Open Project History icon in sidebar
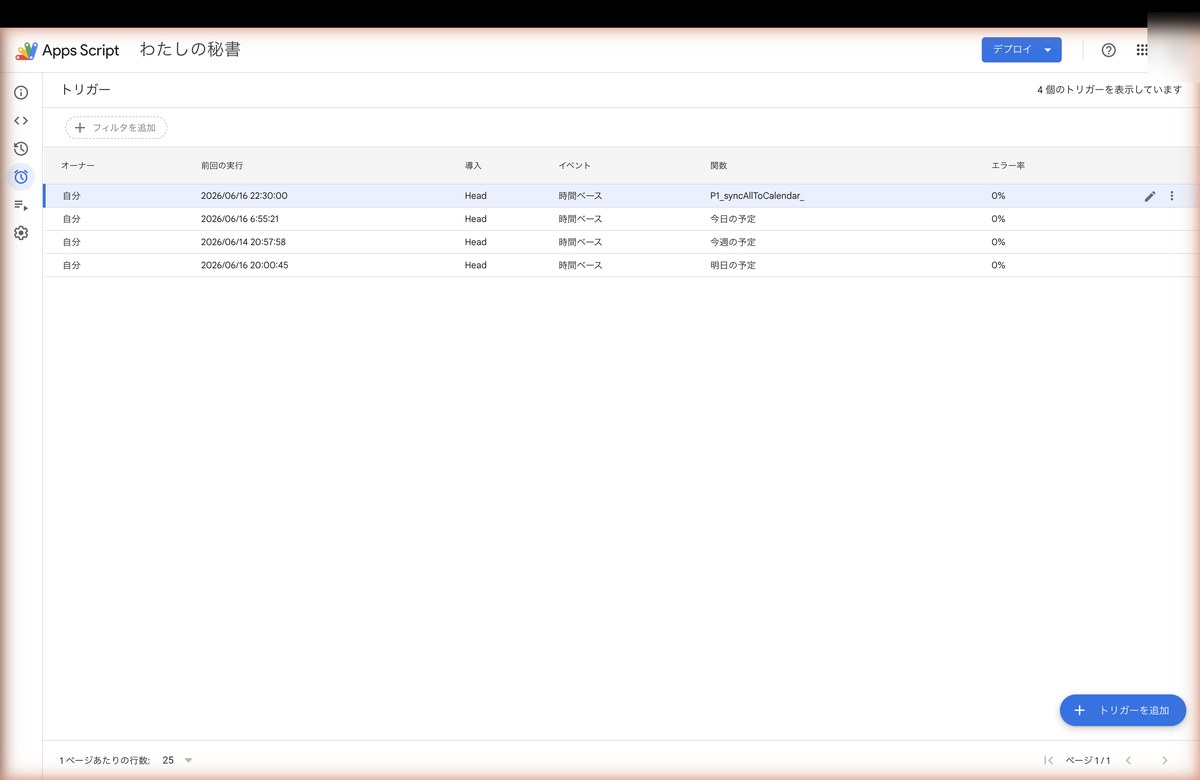 click(21, 149)
